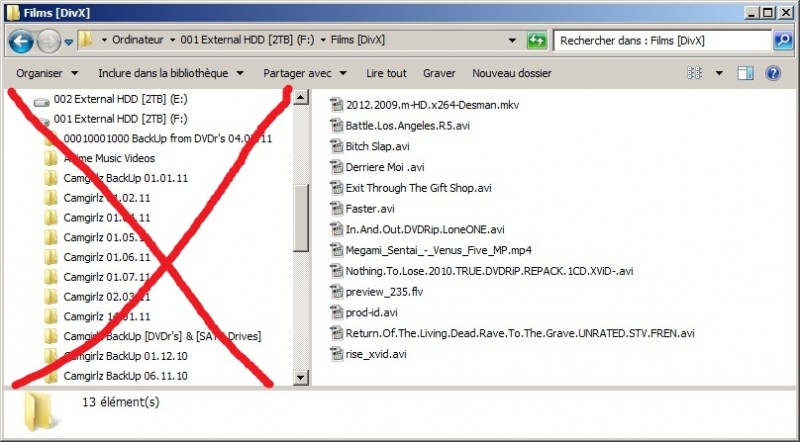The height and width of the screenshot is (442, 800).
Task: Open Inclure dans la bibliothèque menu
Action: click(x=171, y=73)
